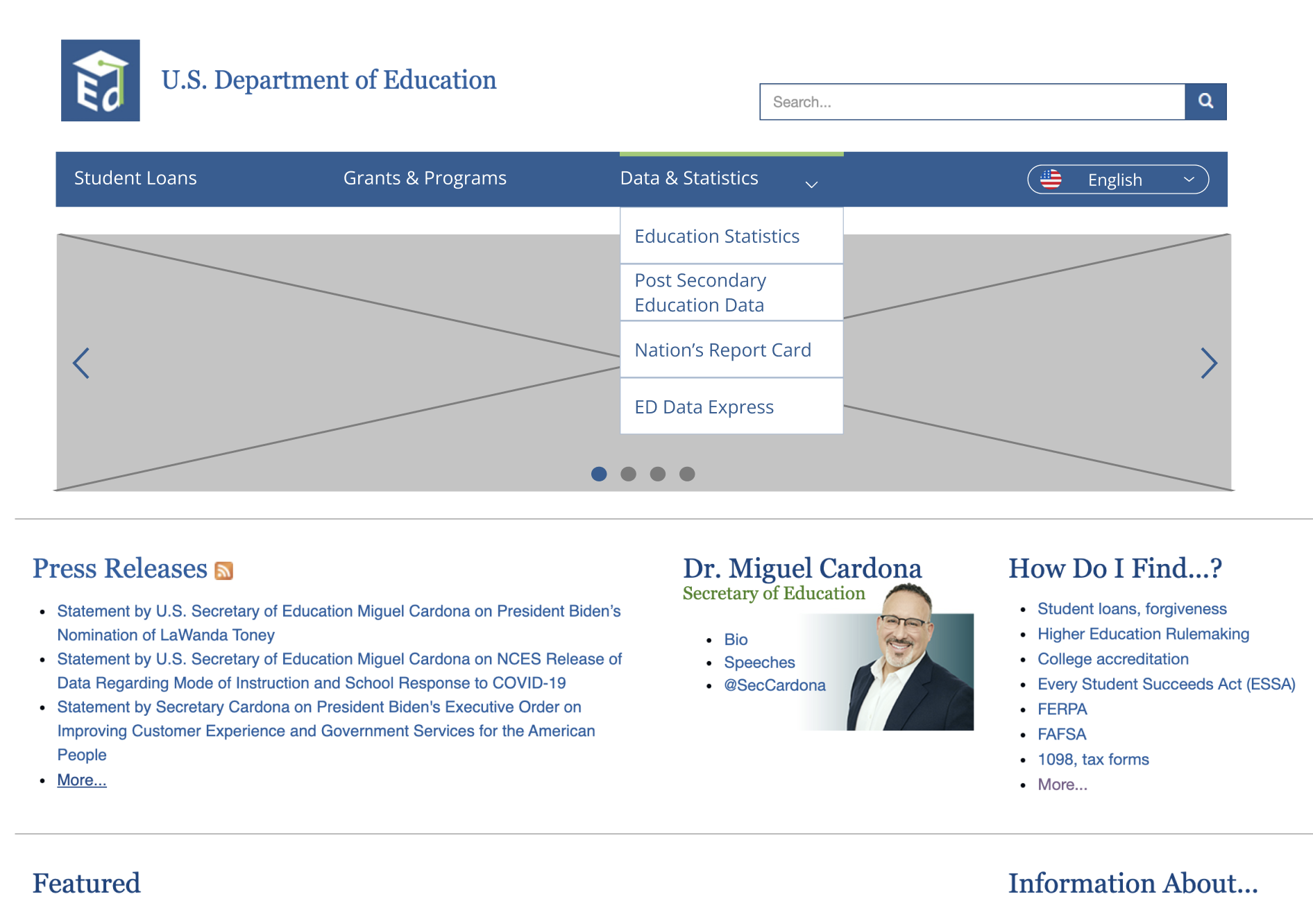This screenshot has height=924, width=1313.
Task: Open Every Student Succeeds Act (ESSA)
Action: pyautogui.click(x=1166, y=684)
